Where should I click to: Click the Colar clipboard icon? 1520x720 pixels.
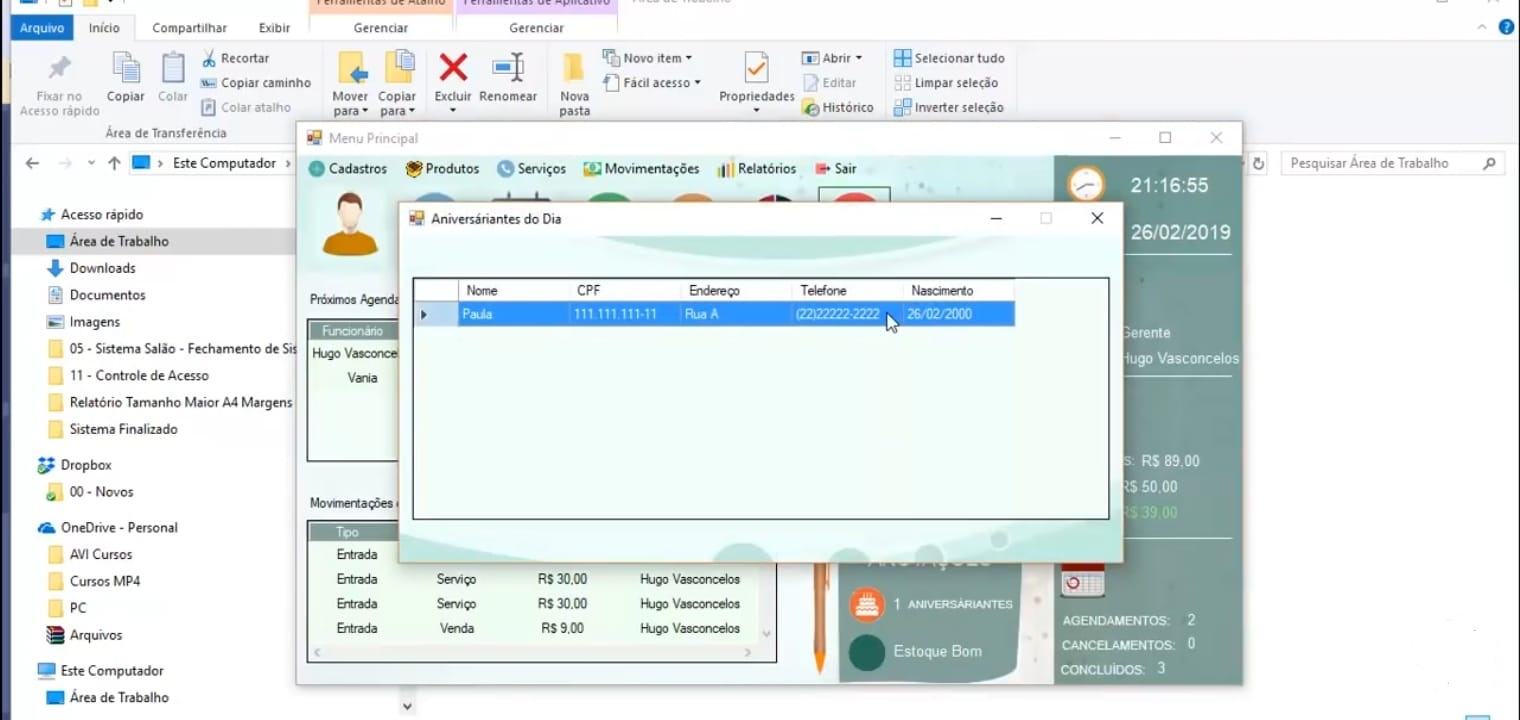pos(173,68)
